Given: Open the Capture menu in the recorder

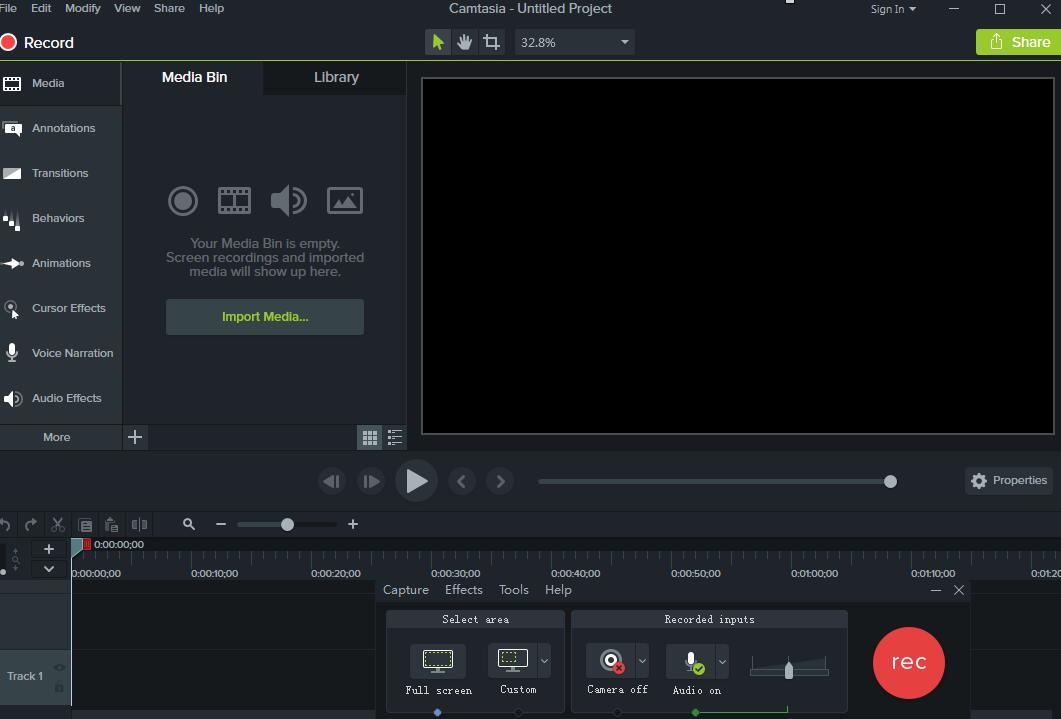Looking at the screenshot, I should coord(405,589).
